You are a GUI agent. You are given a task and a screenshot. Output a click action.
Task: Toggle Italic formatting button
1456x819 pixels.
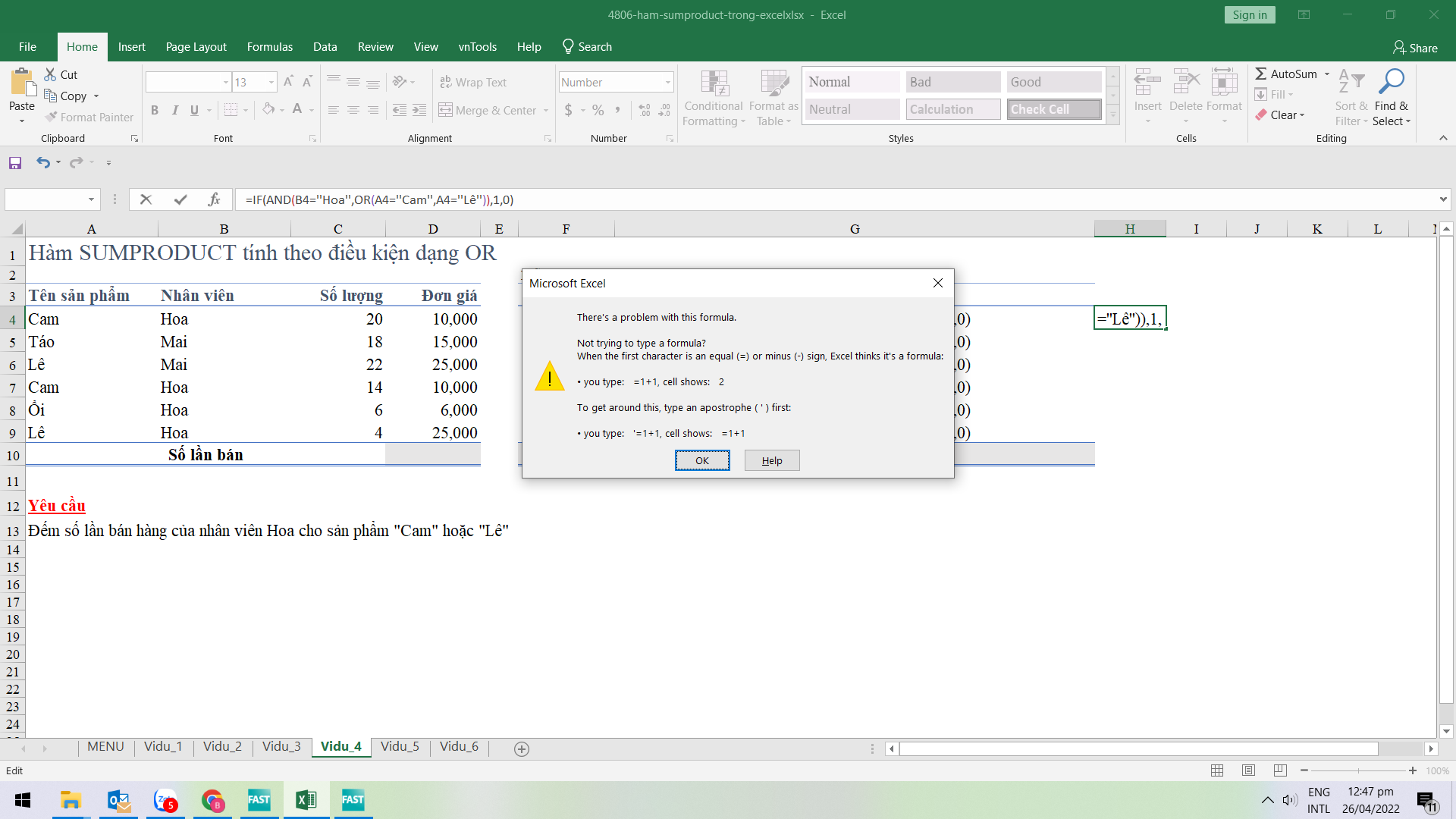tap(175, 110)
